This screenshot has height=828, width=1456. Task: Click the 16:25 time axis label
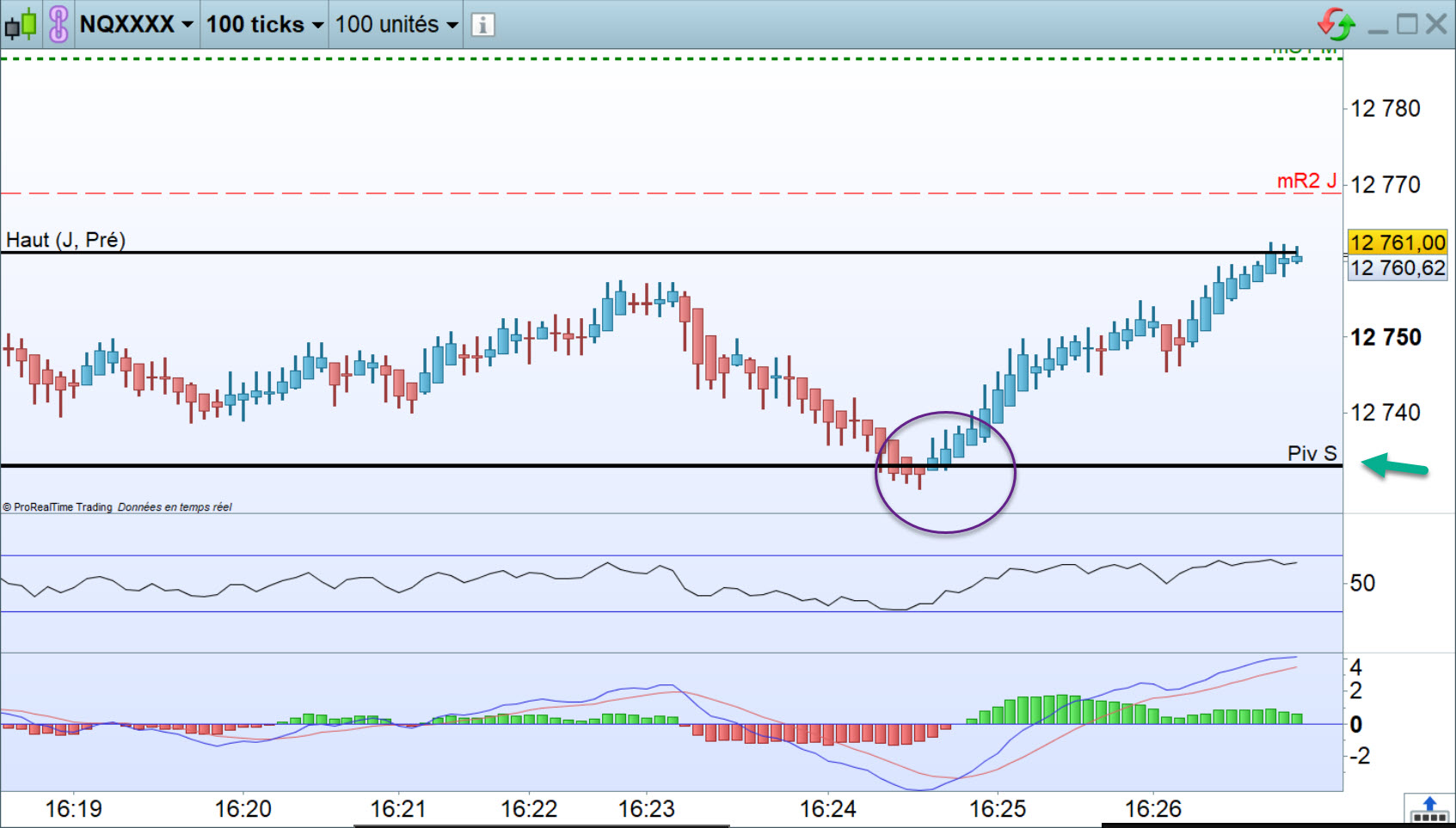click(998, 809)
